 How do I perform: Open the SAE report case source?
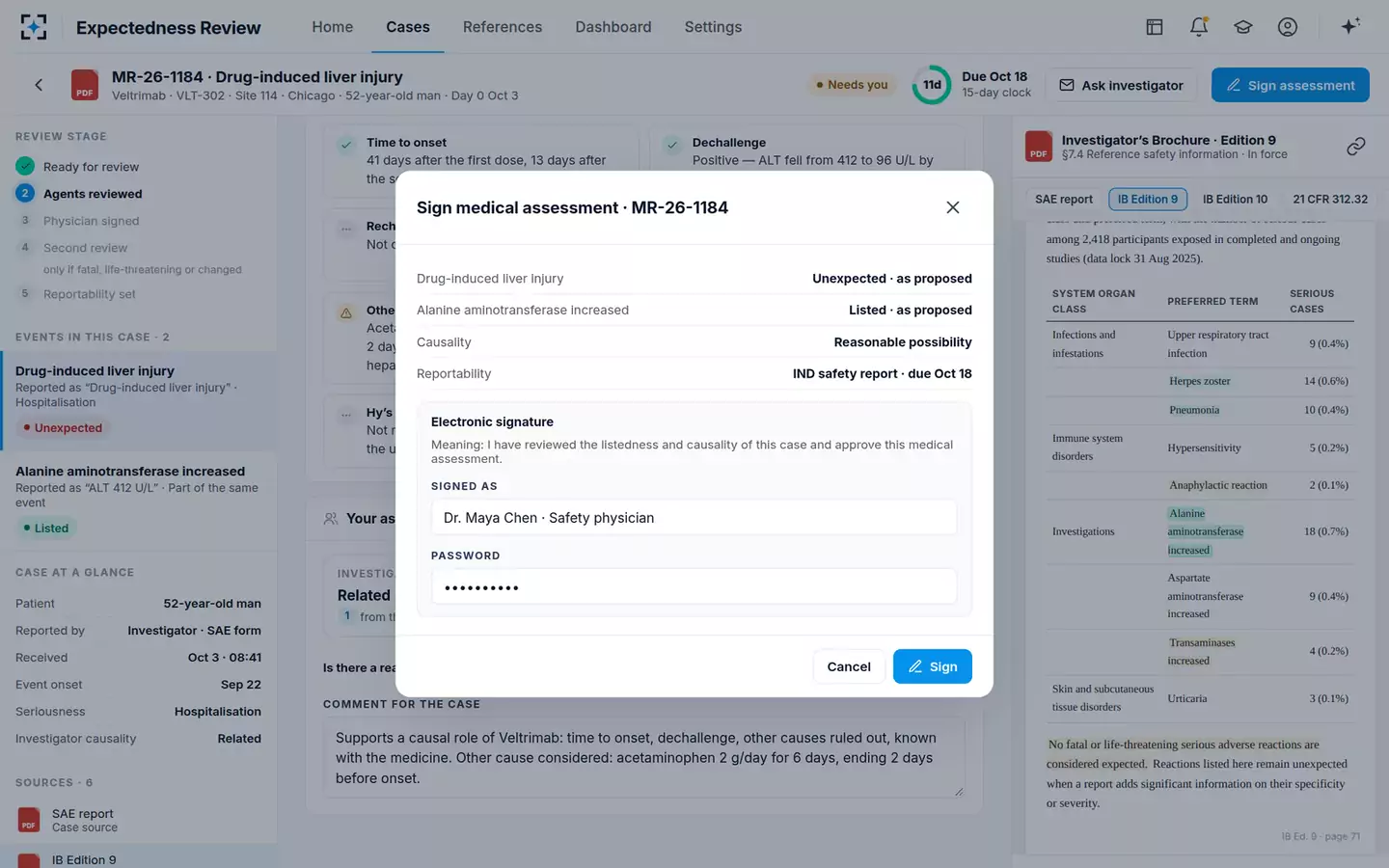coord(139,821)
